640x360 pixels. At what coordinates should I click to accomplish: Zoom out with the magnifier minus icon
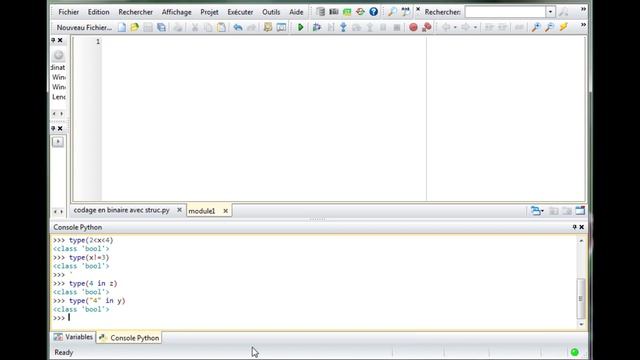[549, 27]
